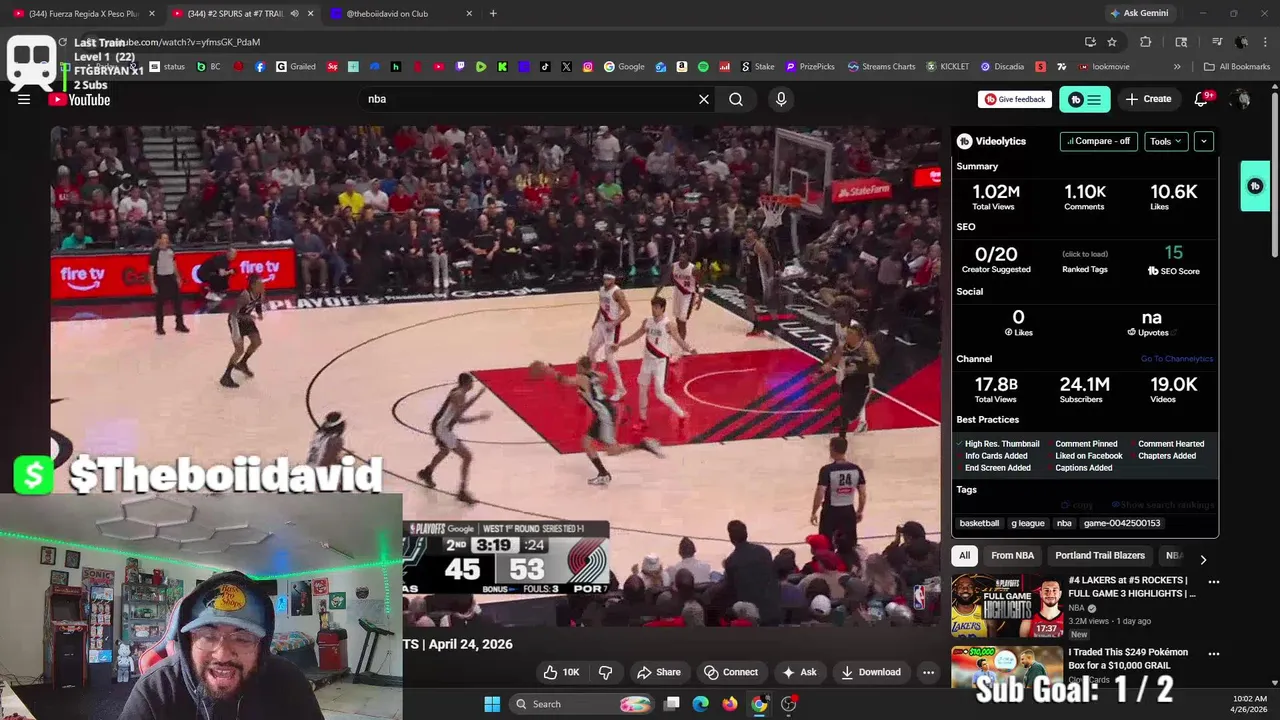
Task: Select the All chip filter
Action: [x=964, y=555]
